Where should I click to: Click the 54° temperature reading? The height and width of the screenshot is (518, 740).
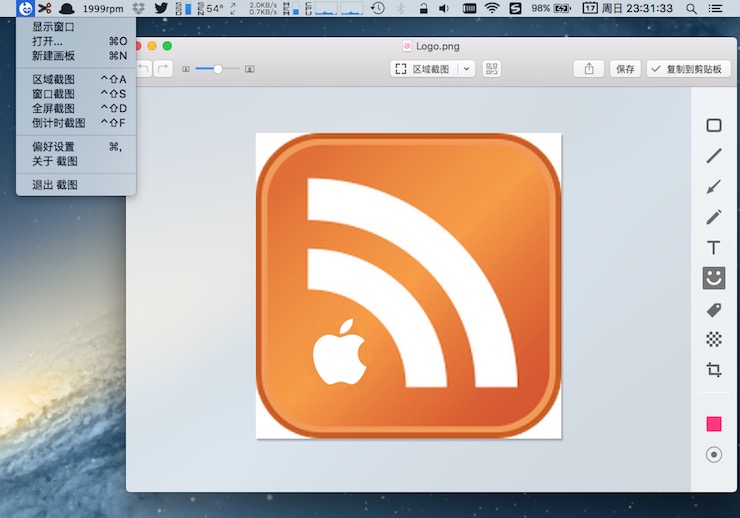coord(215,8)
